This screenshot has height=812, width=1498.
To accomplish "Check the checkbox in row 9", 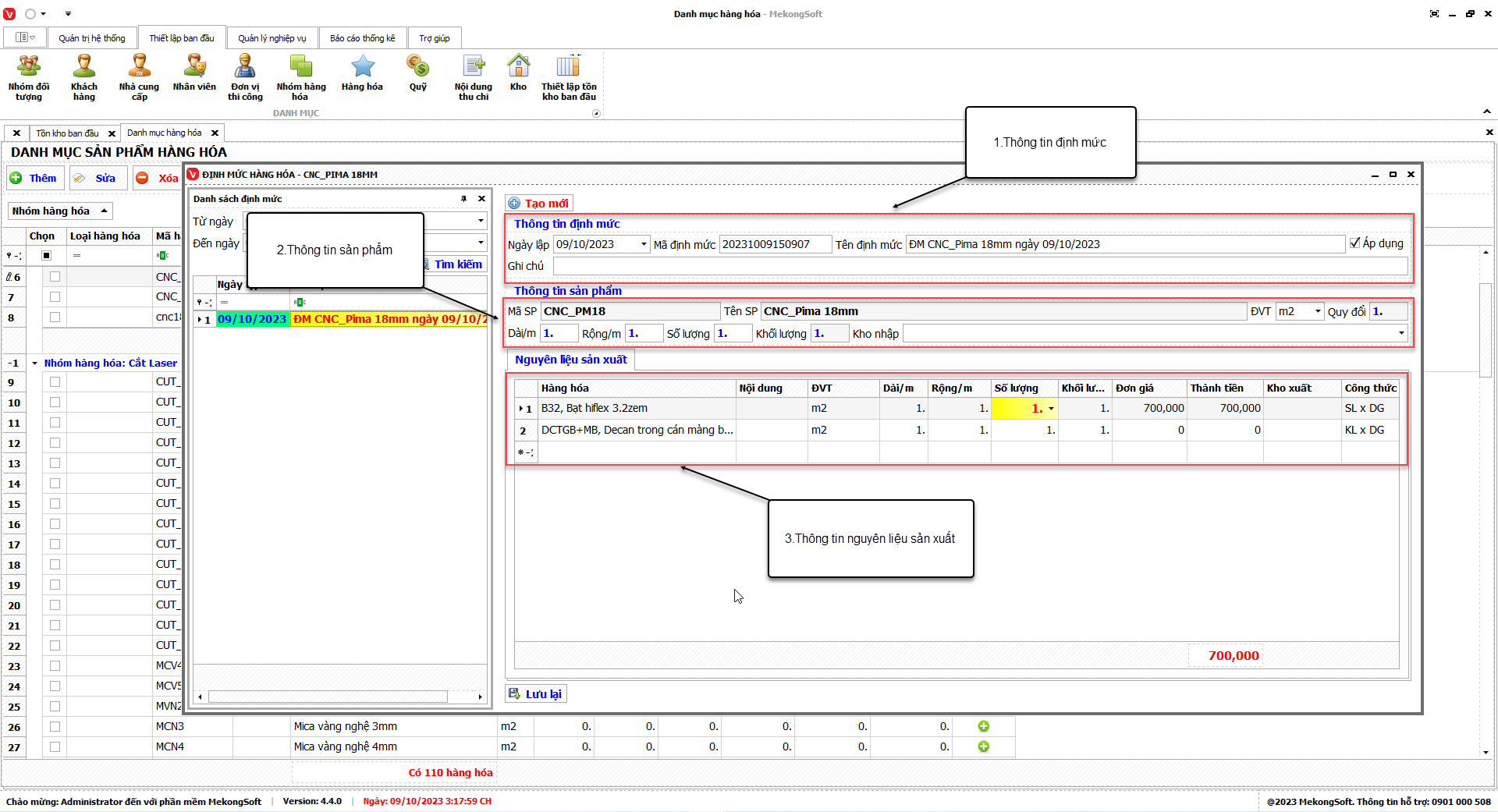I will tap(55, 382).
